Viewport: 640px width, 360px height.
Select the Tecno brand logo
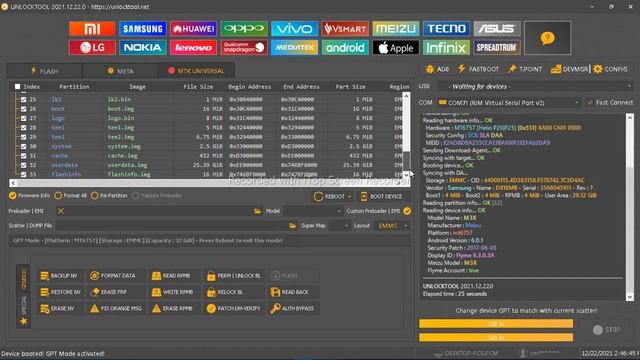point(446,29)
